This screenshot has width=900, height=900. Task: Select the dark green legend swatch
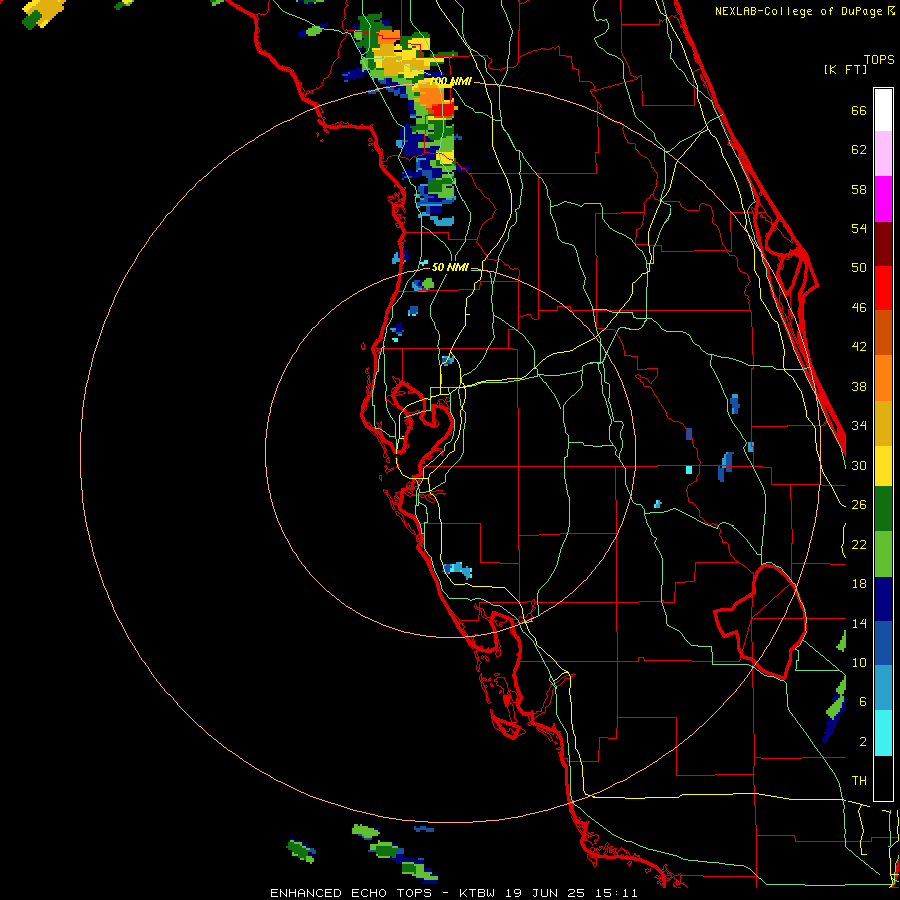(883, 508)
